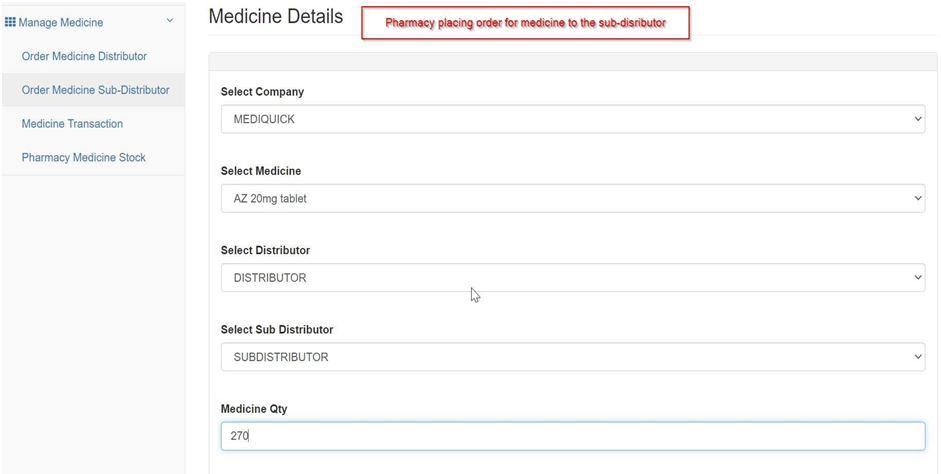Click the Medicine Qty input field
The height and width of the screenshot is (474, 941).
coord(573,436)
